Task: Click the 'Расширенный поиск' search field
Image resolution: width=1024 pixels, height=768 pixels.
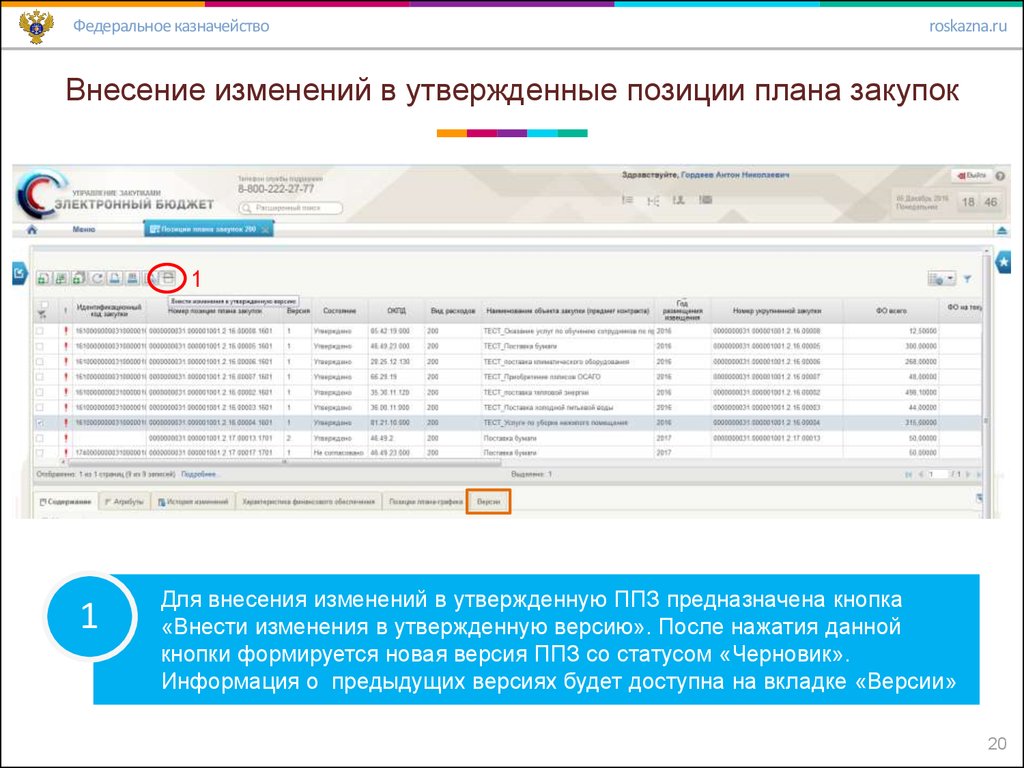Action: click(291, 208)
